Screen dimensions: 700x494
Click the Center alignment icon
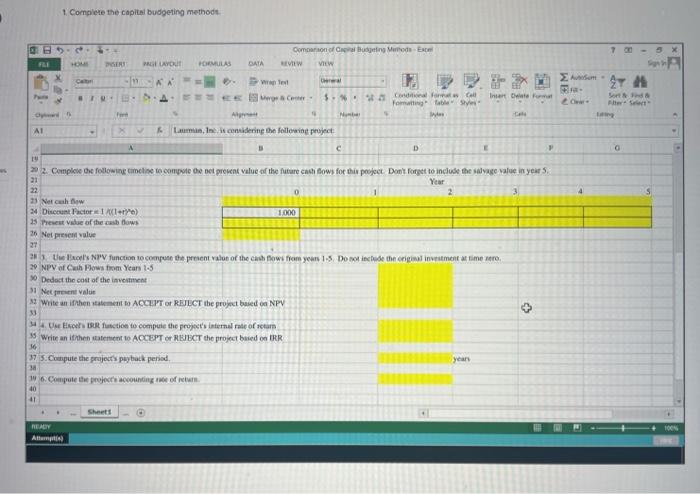click(198, 98)
